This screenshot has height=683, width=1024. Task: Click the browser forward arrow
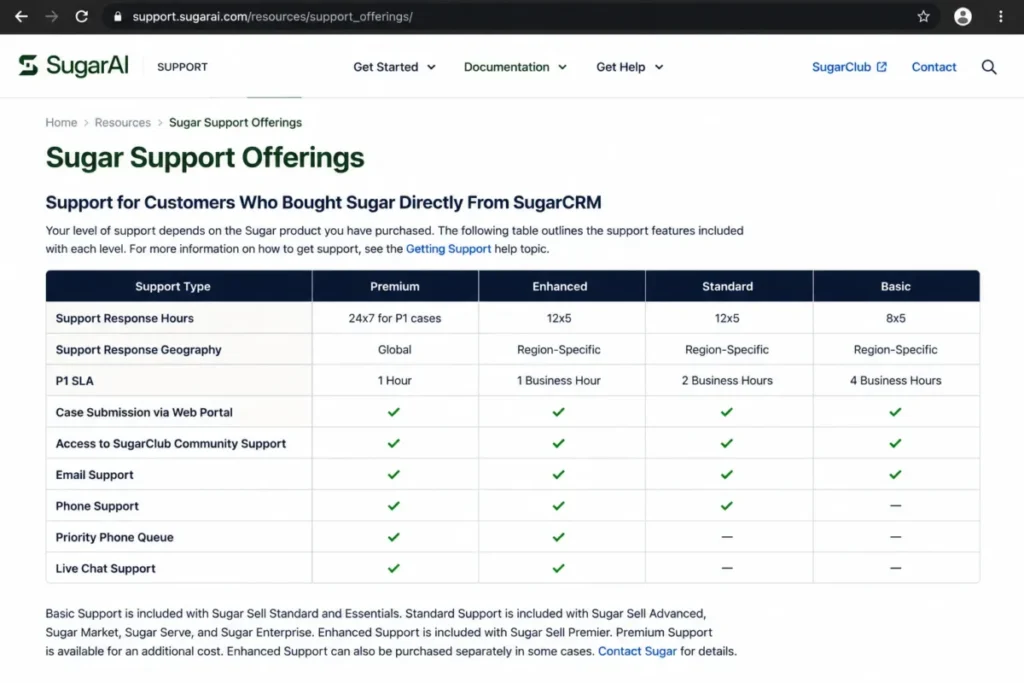click(52, 16)
